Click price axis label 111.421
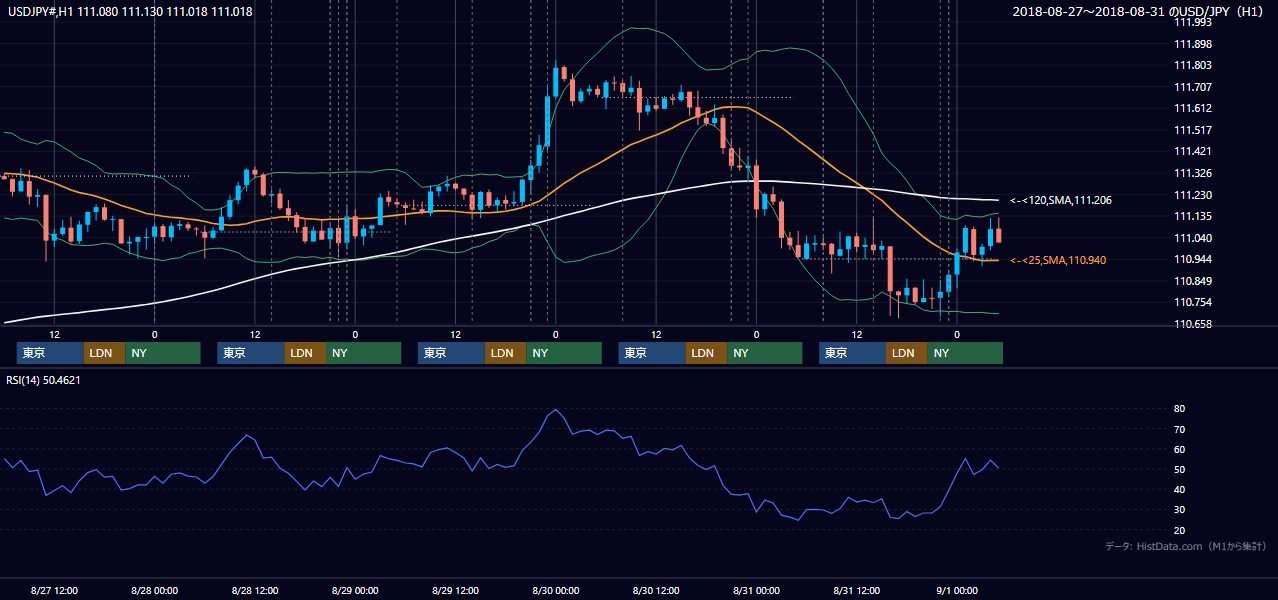 [x=1193, y=151]
